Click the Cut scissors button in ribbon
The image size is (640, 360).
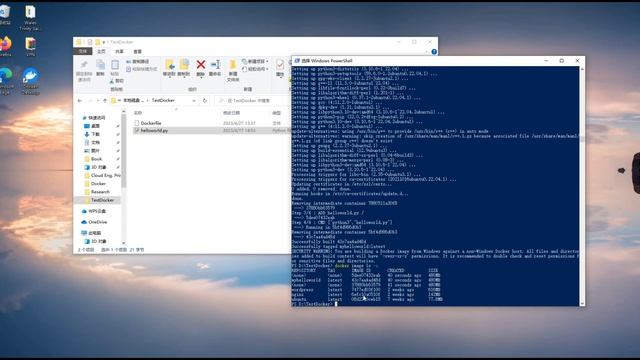117,81
